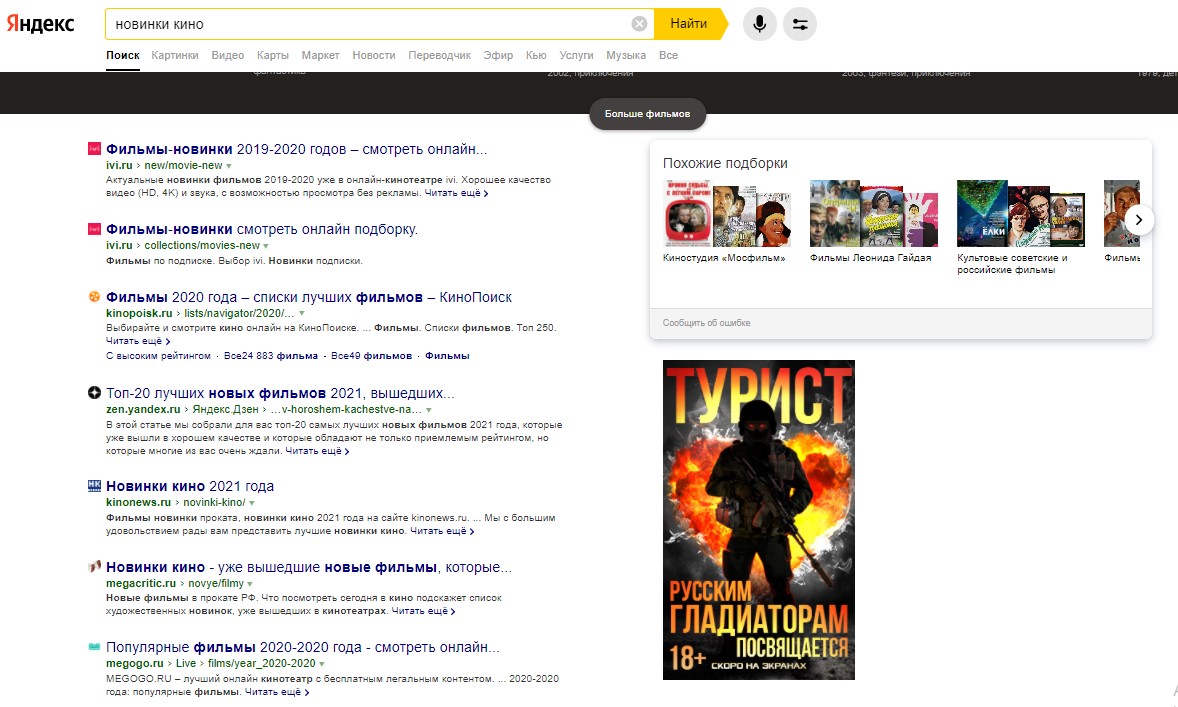
Task: Click the kinonews favicon icon
Action: point(94,485)
